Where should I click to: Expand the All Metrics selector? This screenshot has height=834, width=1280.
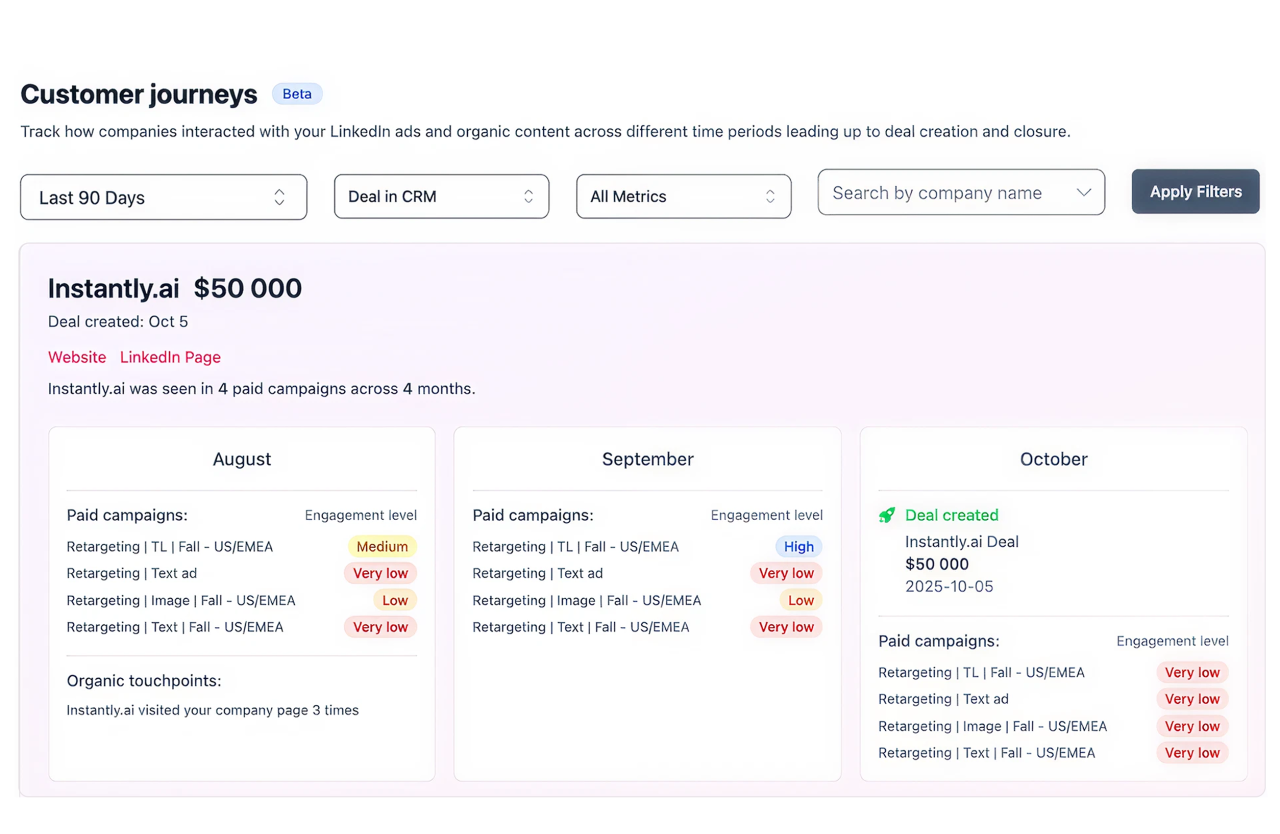point(683,197)
